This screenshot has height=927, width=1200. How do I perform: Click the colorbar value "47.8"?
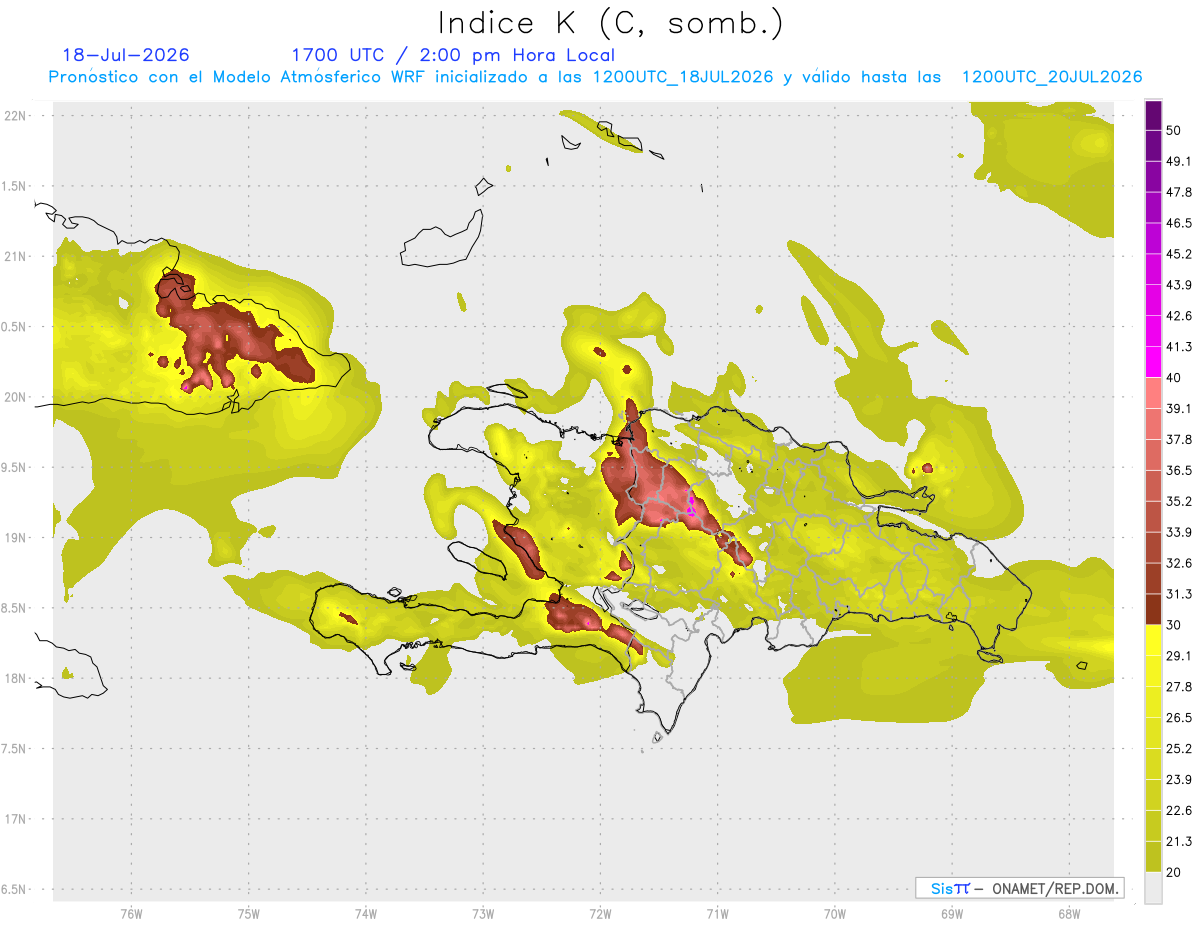point(1179,192)
